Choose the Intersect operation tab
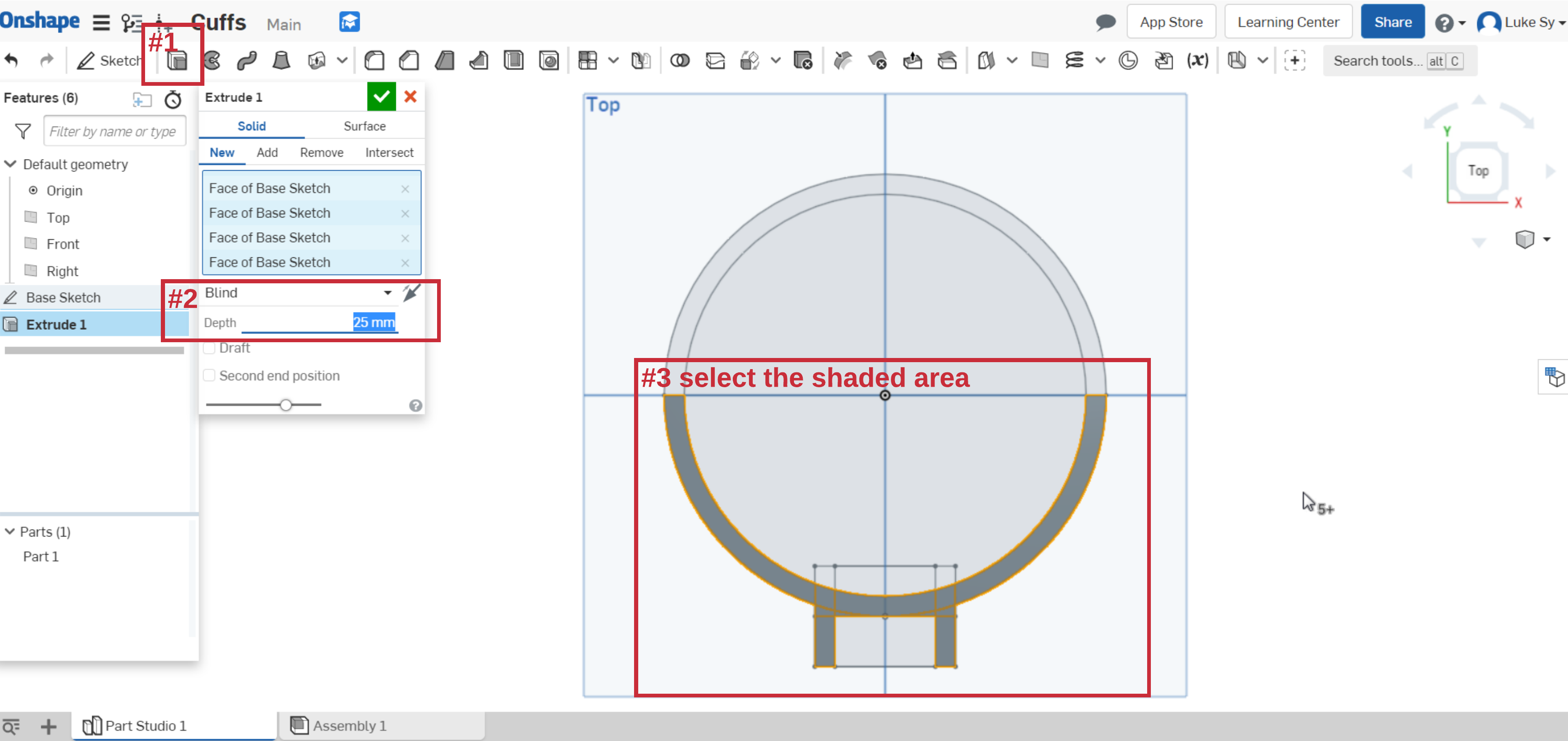 (389, 152)
